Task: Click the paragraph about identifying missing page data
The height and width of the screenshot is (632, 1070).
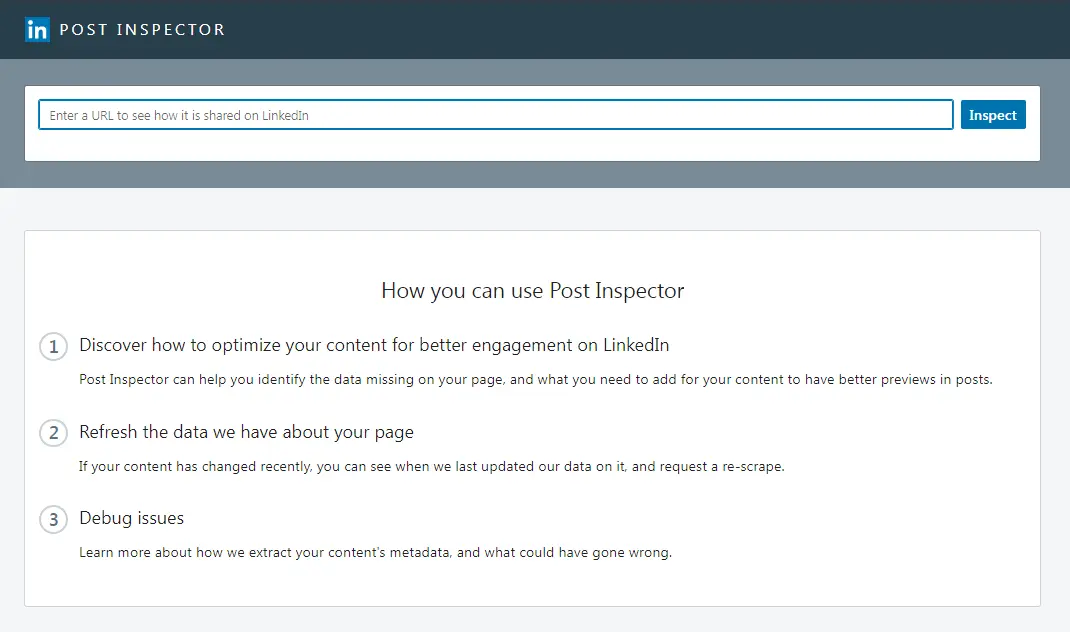Action: click(x=535, y=380)
